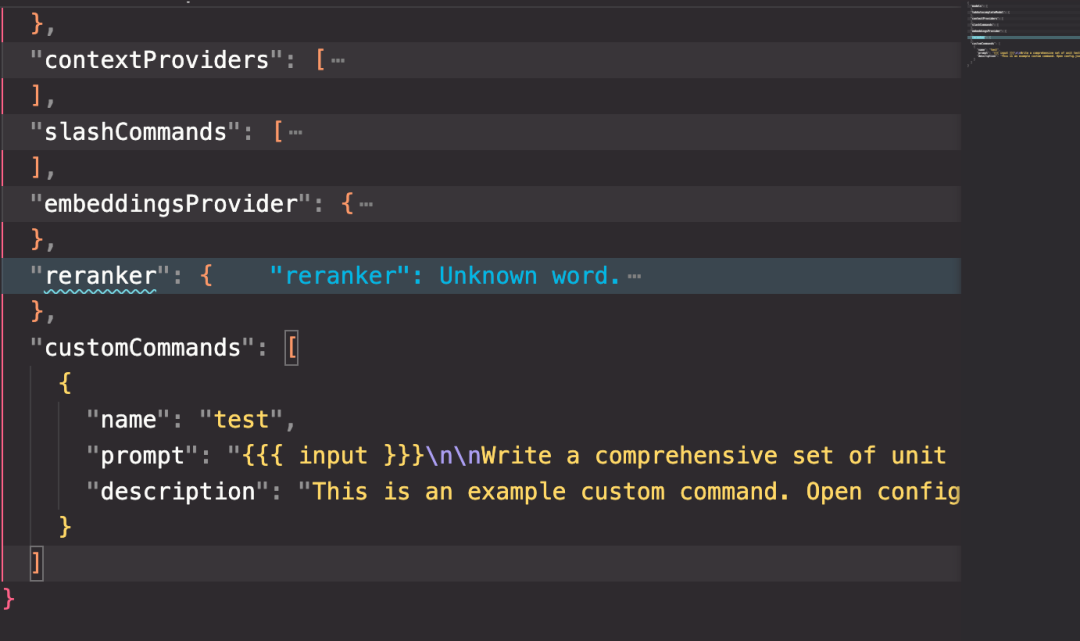Expand the folded contextProviders ellipsis
This screenshot has width=1080, height=641.
point(338,61)
